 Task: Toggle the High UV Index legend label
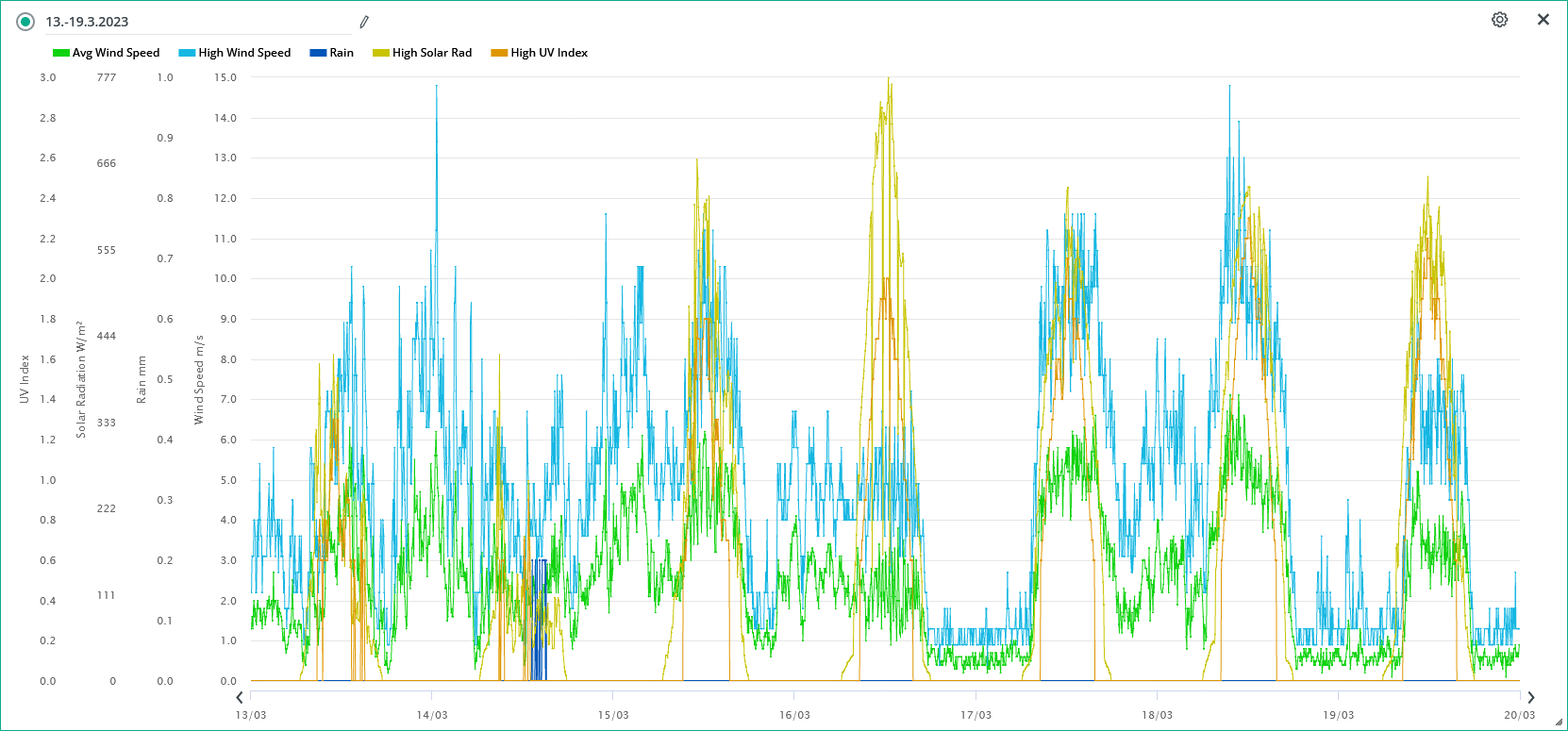(549, 53)
